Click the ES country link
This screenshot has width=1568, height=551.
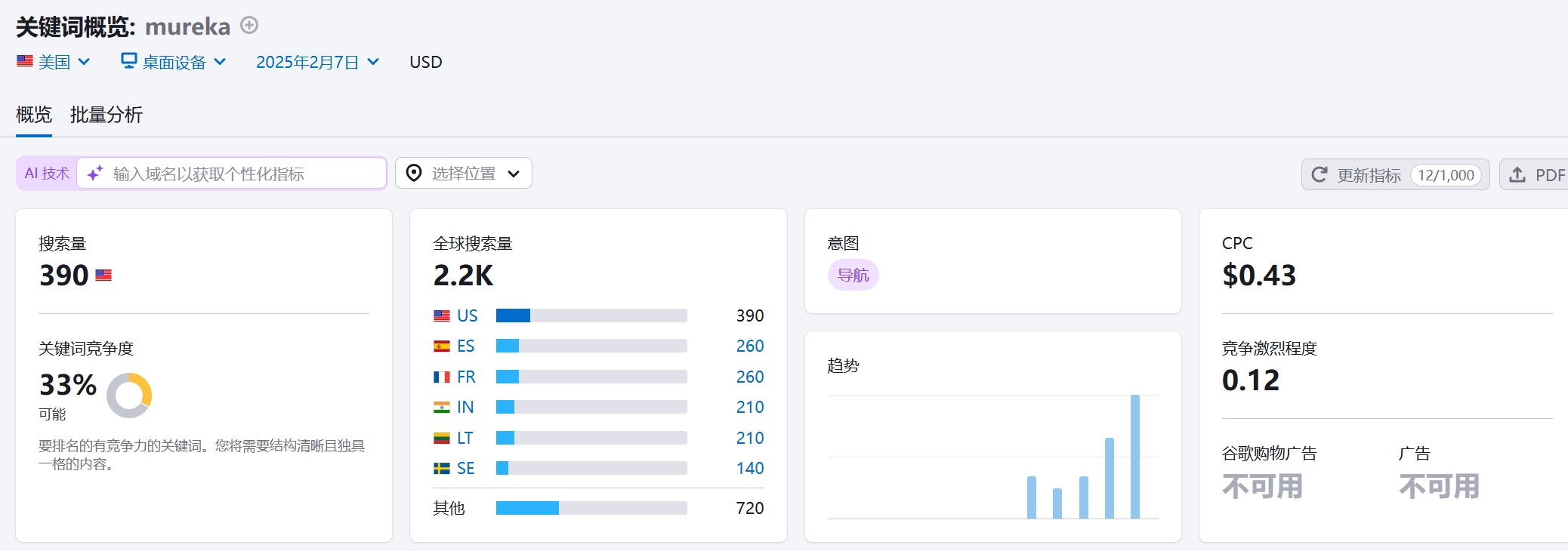pyautogui.click(x=465, y=346)
